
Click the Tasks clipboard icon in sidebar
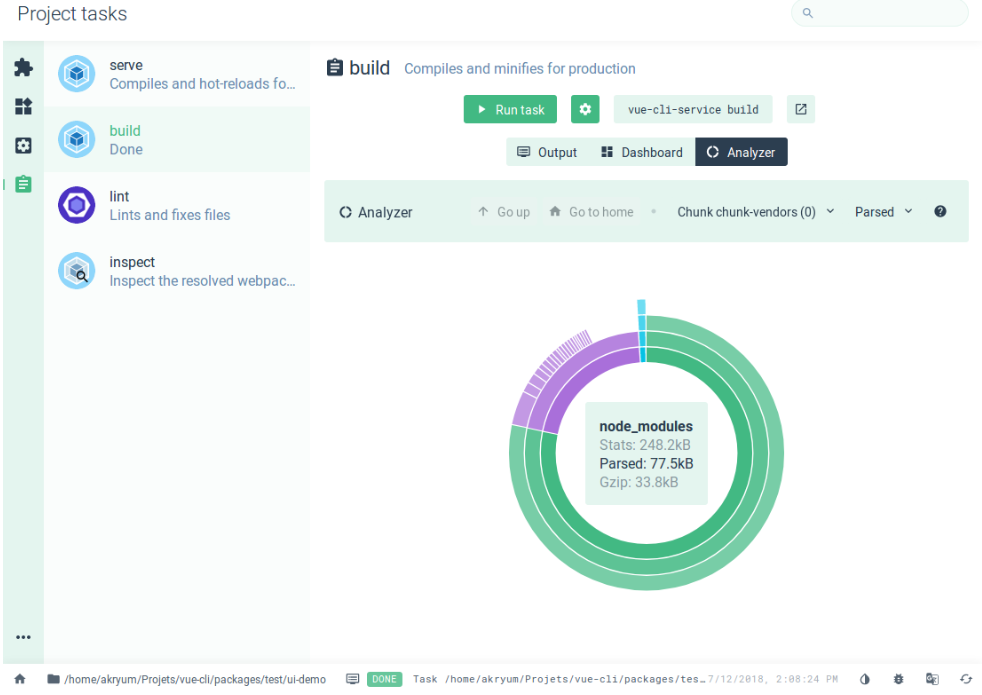[x=23, y=185]
